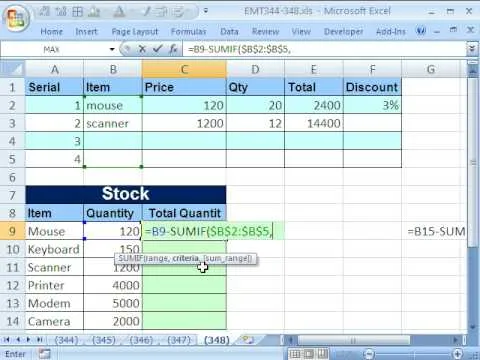Click the A-shaped icon in Quick Access Toolbar
Viewport: 480px width, 360px height.
(119, 12)
